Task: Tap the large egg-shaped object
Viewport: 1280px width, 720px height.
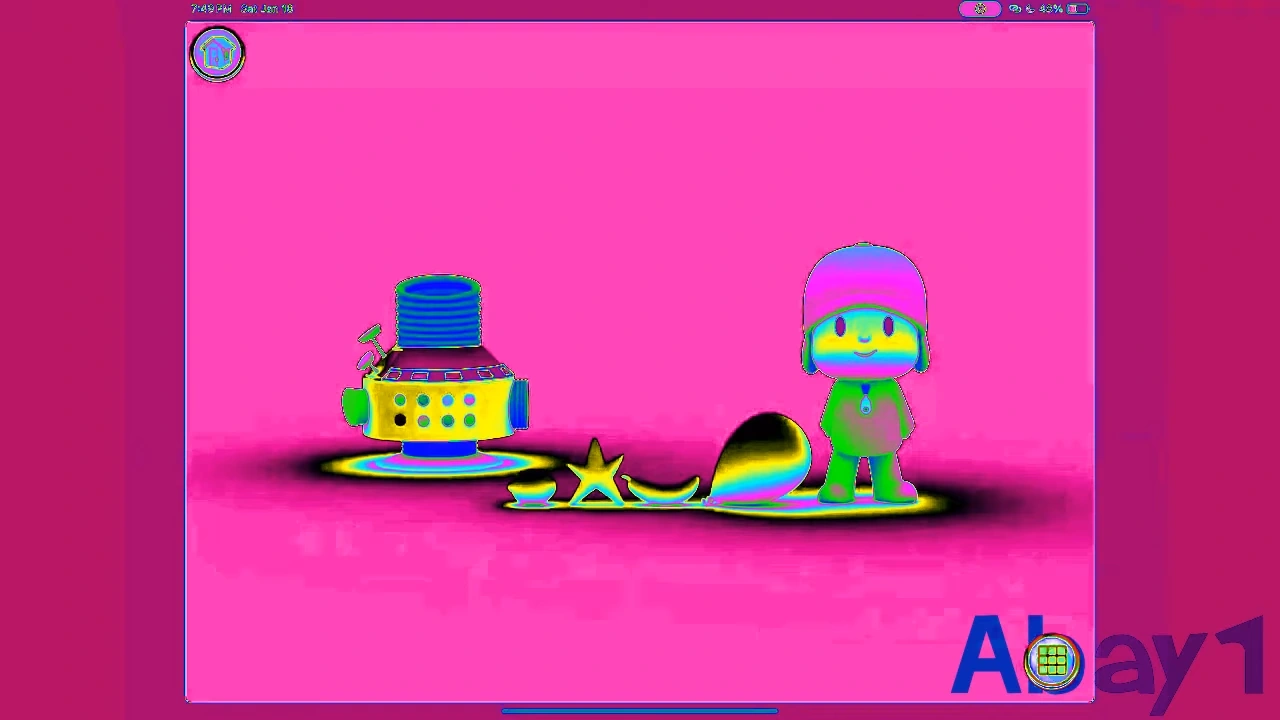Action: [760, 457]
